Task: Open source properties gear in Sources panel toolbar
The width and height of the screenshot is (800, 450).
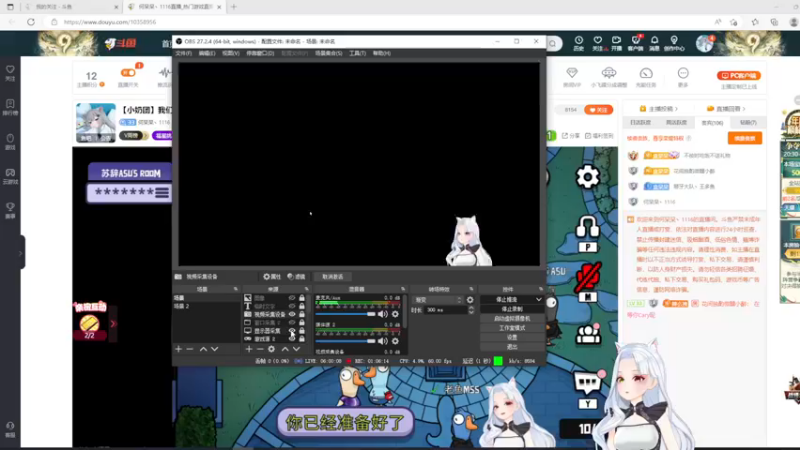Action: pyautogui.click(x=271, y=349)
